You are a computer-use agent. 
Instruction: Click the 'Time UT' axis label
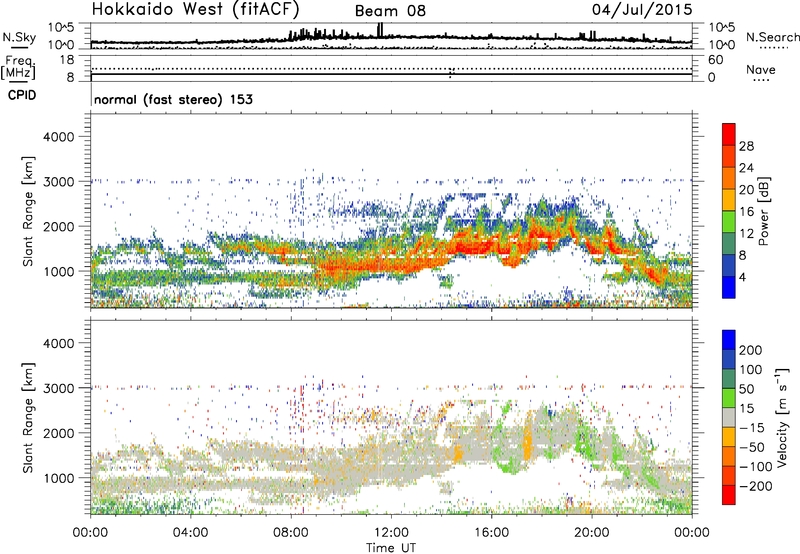coord(391,548)
